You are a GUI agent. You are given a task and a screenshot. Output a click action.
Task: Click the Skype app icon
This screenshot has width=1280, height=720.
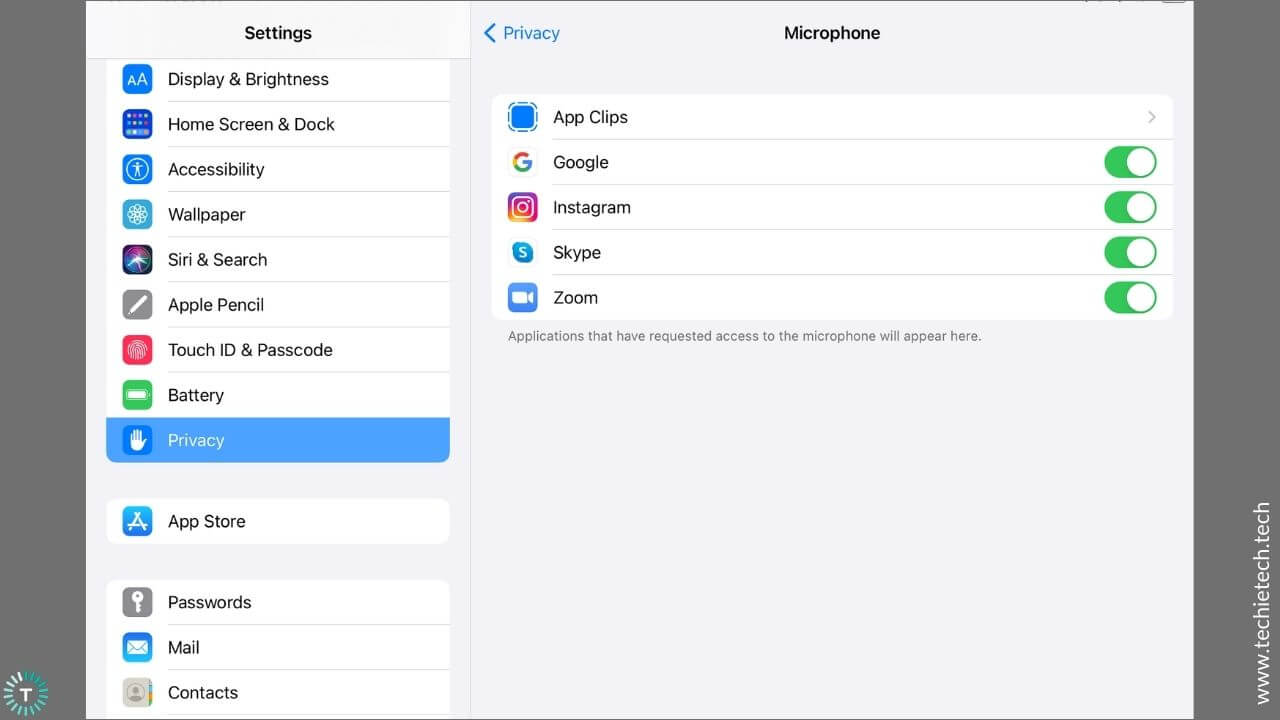click(x=523, y=252)
